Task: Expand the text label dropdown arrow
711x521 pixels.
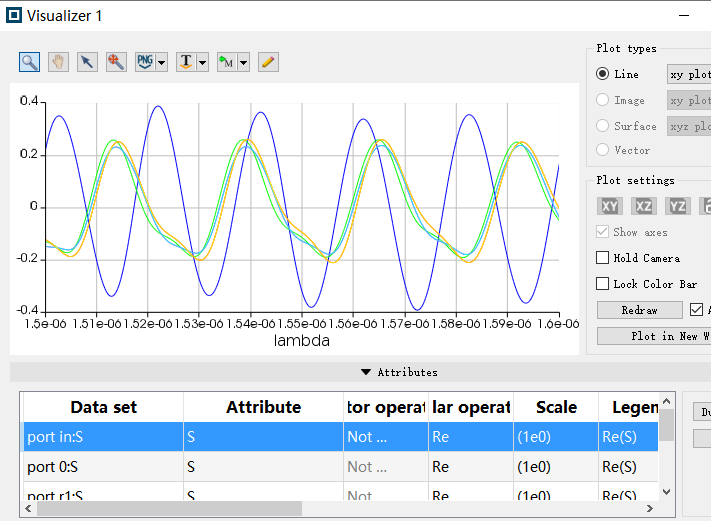Action: click(203, 63)
